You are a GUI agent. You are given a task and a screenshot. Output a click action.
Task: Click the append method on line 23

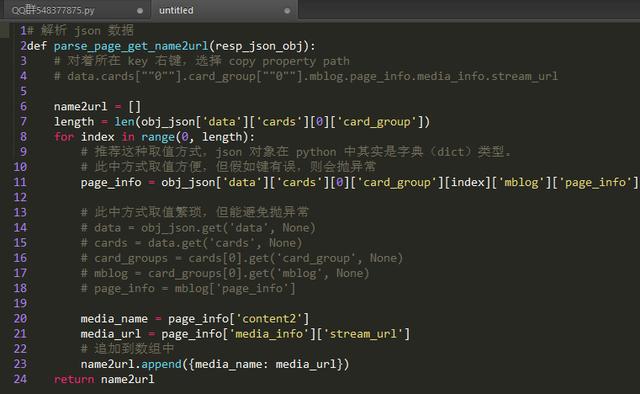coord(161,364)
